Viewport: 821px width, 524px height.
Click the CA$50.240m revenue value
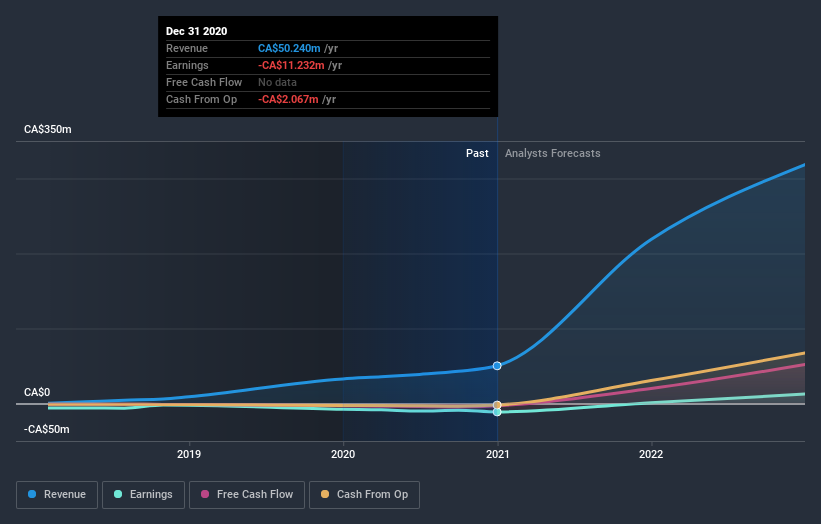tap(289, 48)
